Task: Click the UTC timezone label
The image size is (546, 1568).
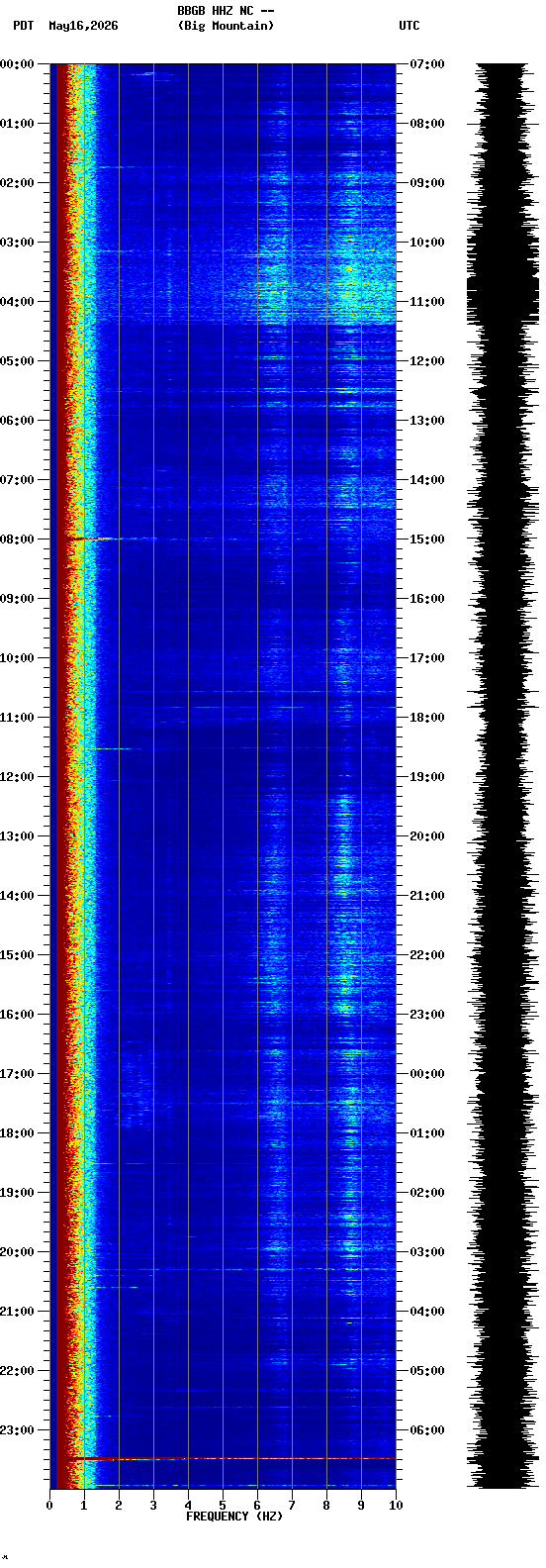Action: 409,26
